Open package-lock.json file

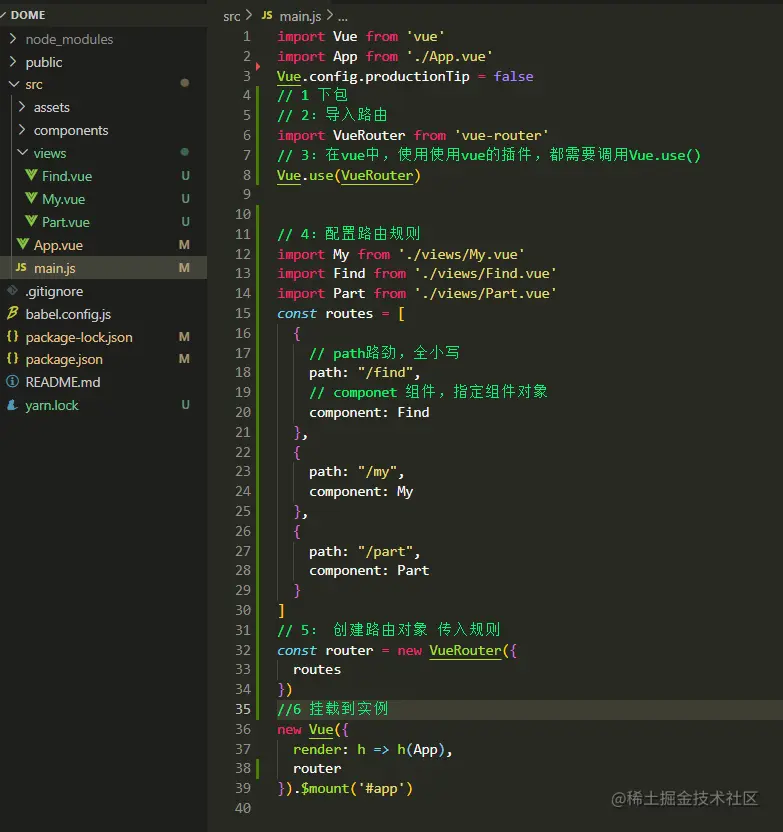point(79,337)
